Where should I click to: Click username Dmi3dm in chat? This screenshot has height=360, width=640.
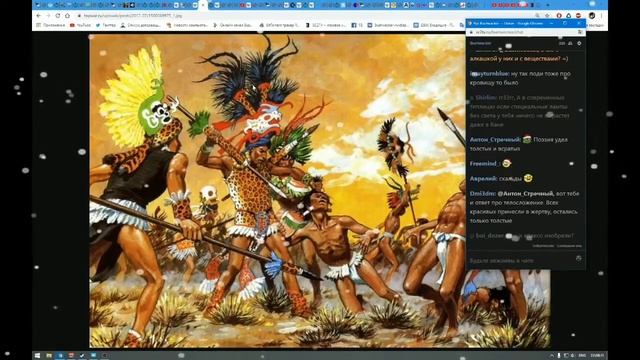pyautogui.click(x=482, y=193)
